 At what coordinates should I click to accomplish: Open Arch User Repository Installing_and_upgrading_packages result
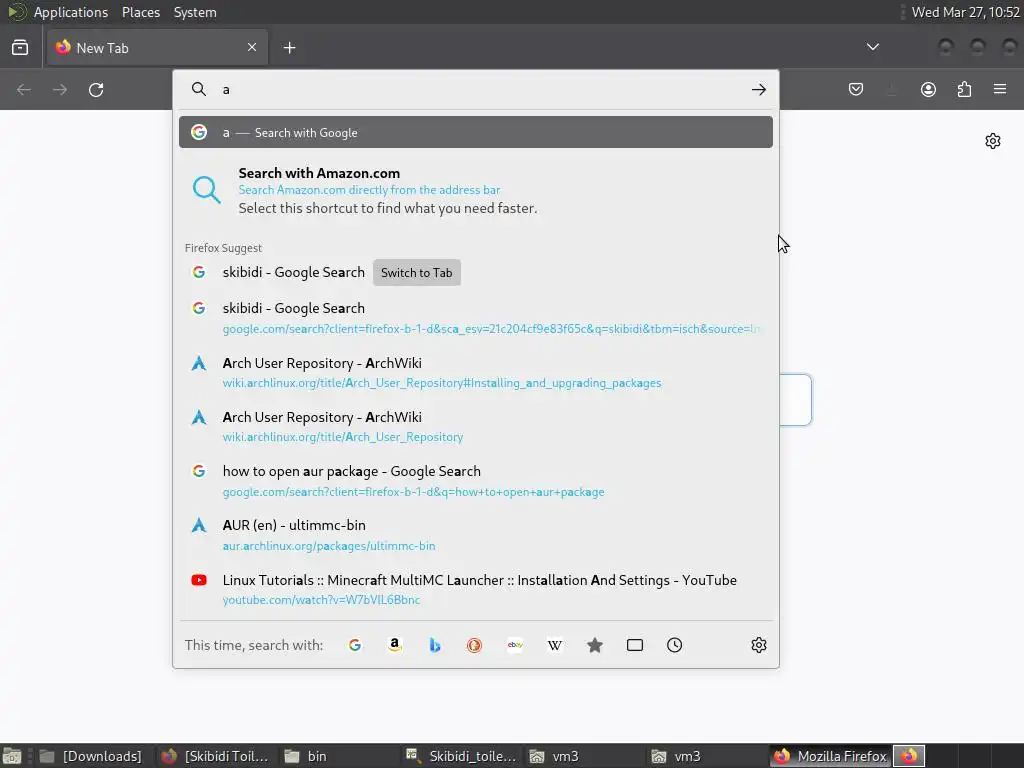coord(475,372)
